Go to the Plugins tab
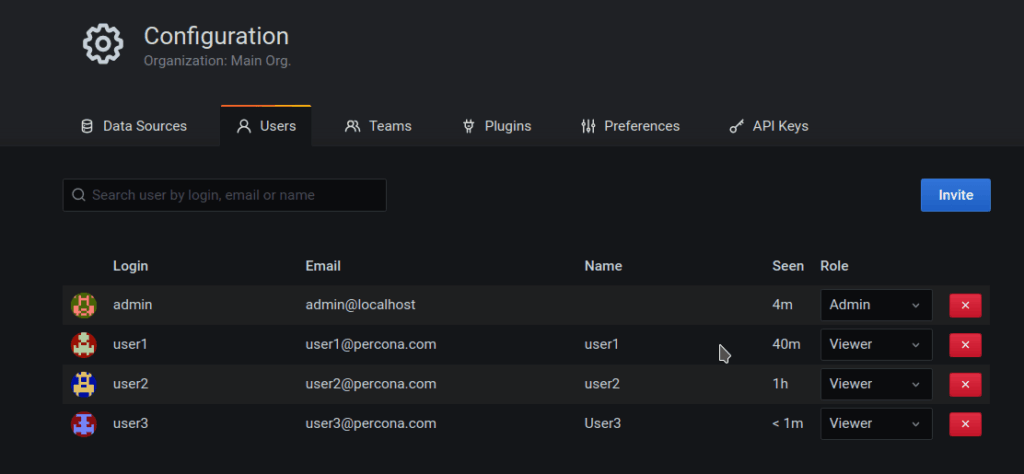Viewport: 1024px width, 474px height. 496,126
